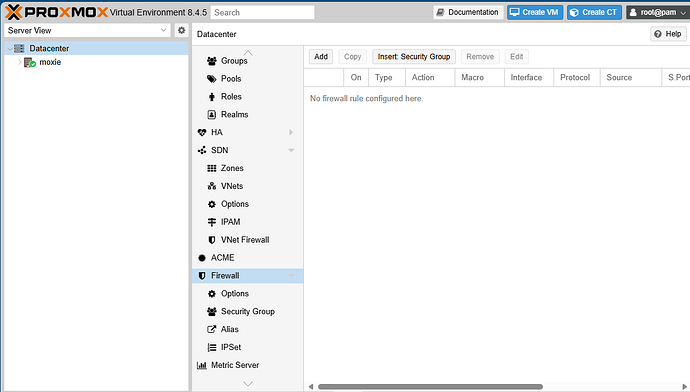
Task: Click the Search input field
Action: tap(262, 12)
